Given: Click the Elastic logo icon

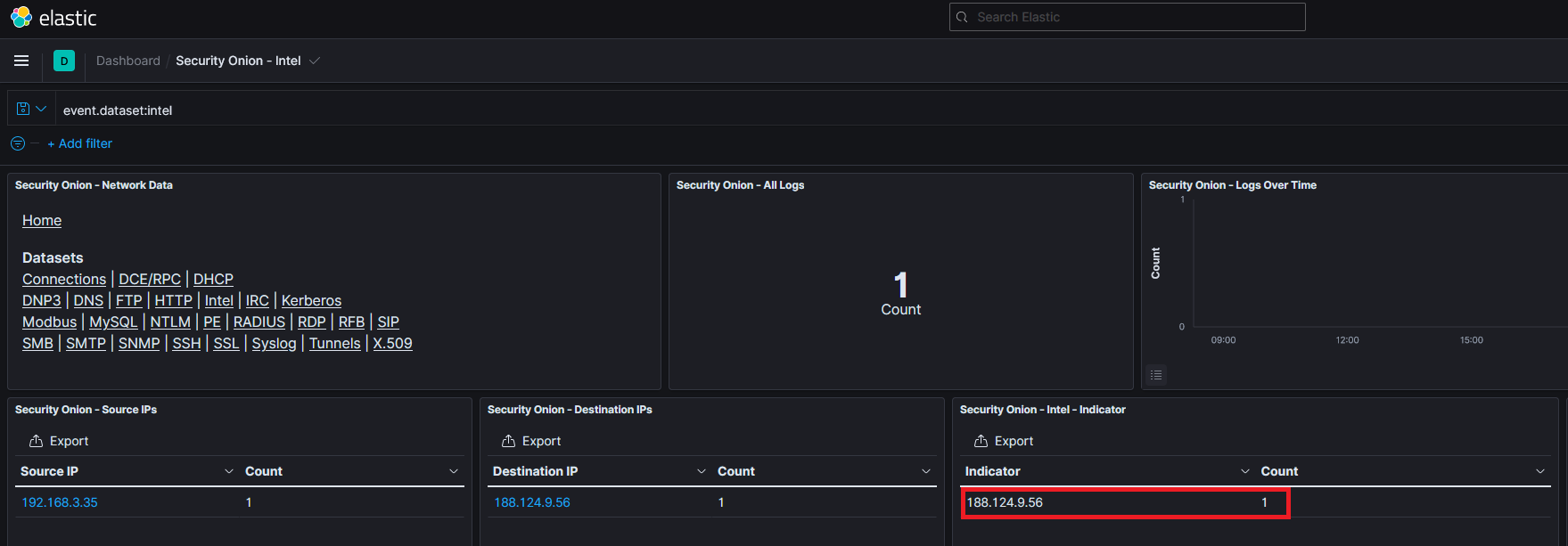Looking at the screenshot, I should (x=21, y=17).
